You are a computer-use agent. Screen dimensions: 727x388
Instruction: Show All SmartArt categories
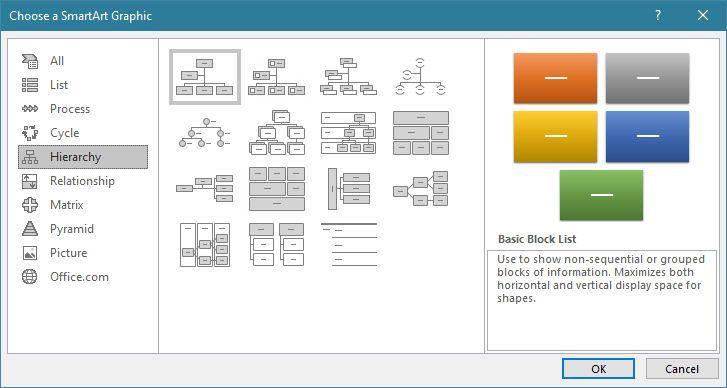point(83,61)
